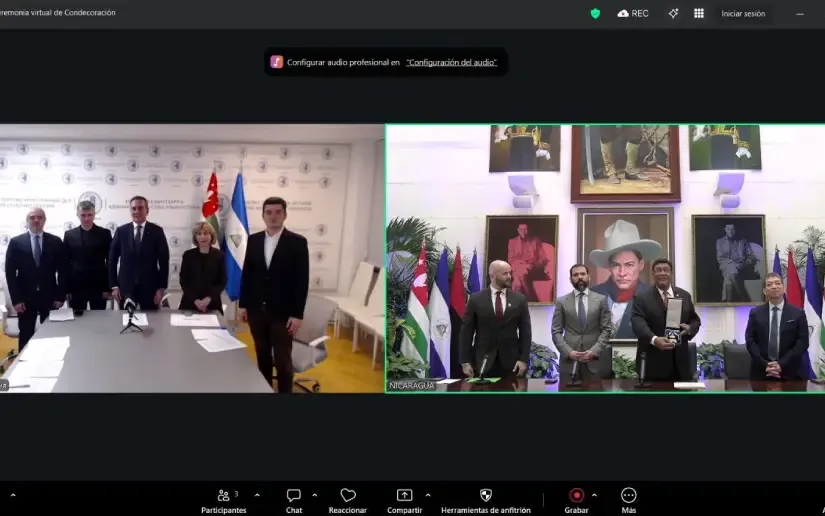The width and height of the screenshot is (825, 516).
Task: Expand the arrow next to Participantes
Action: (257, 495)
